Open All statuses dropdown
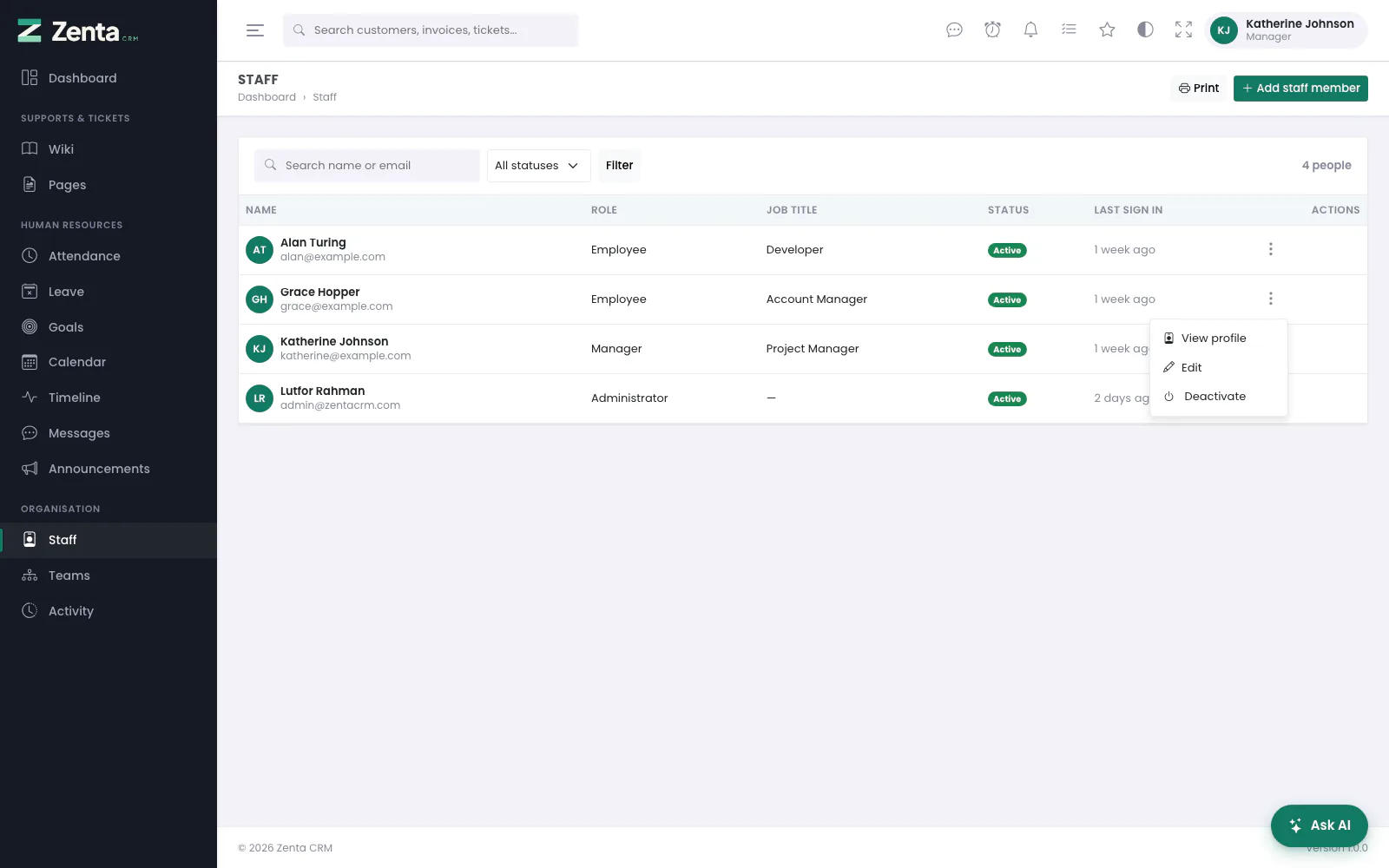The image size is (1389, 868). [x=538, y=166]
